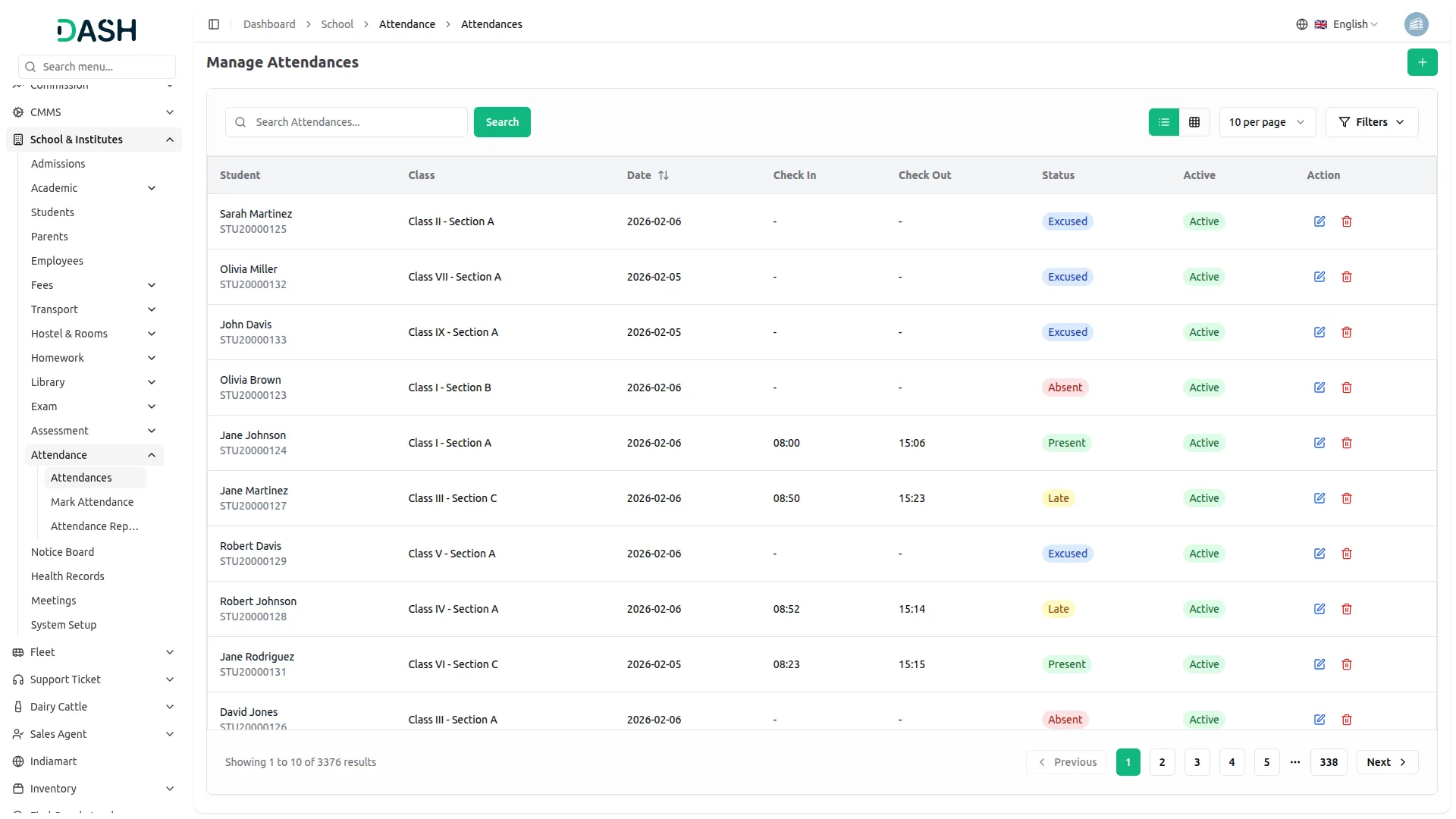The width and height of the screenshot is (1456, 819).
Task: Open the 10 per page dropdown
Action: (1266, 122)
